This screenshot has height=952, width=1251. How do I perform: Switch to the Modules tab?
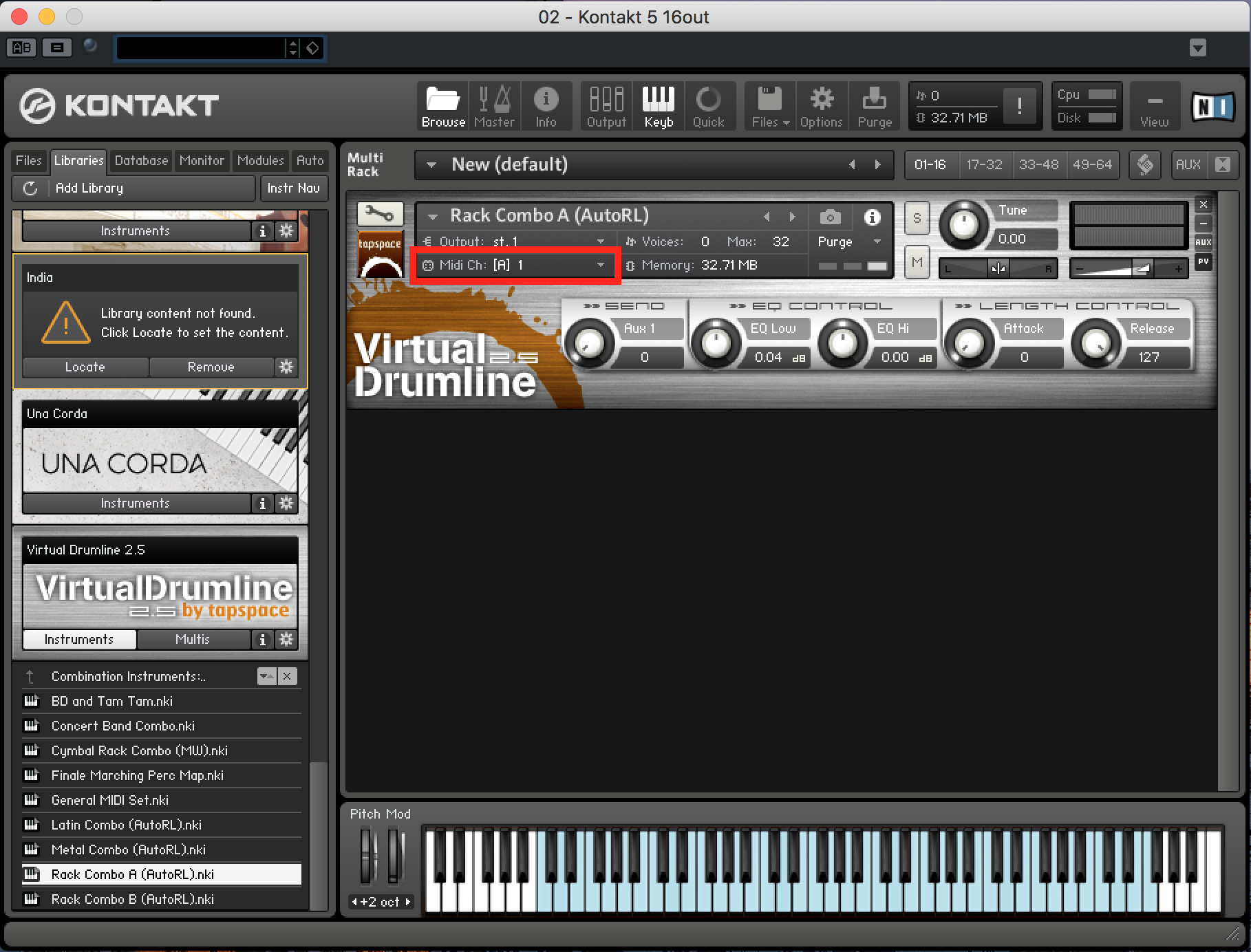(260, 161)
